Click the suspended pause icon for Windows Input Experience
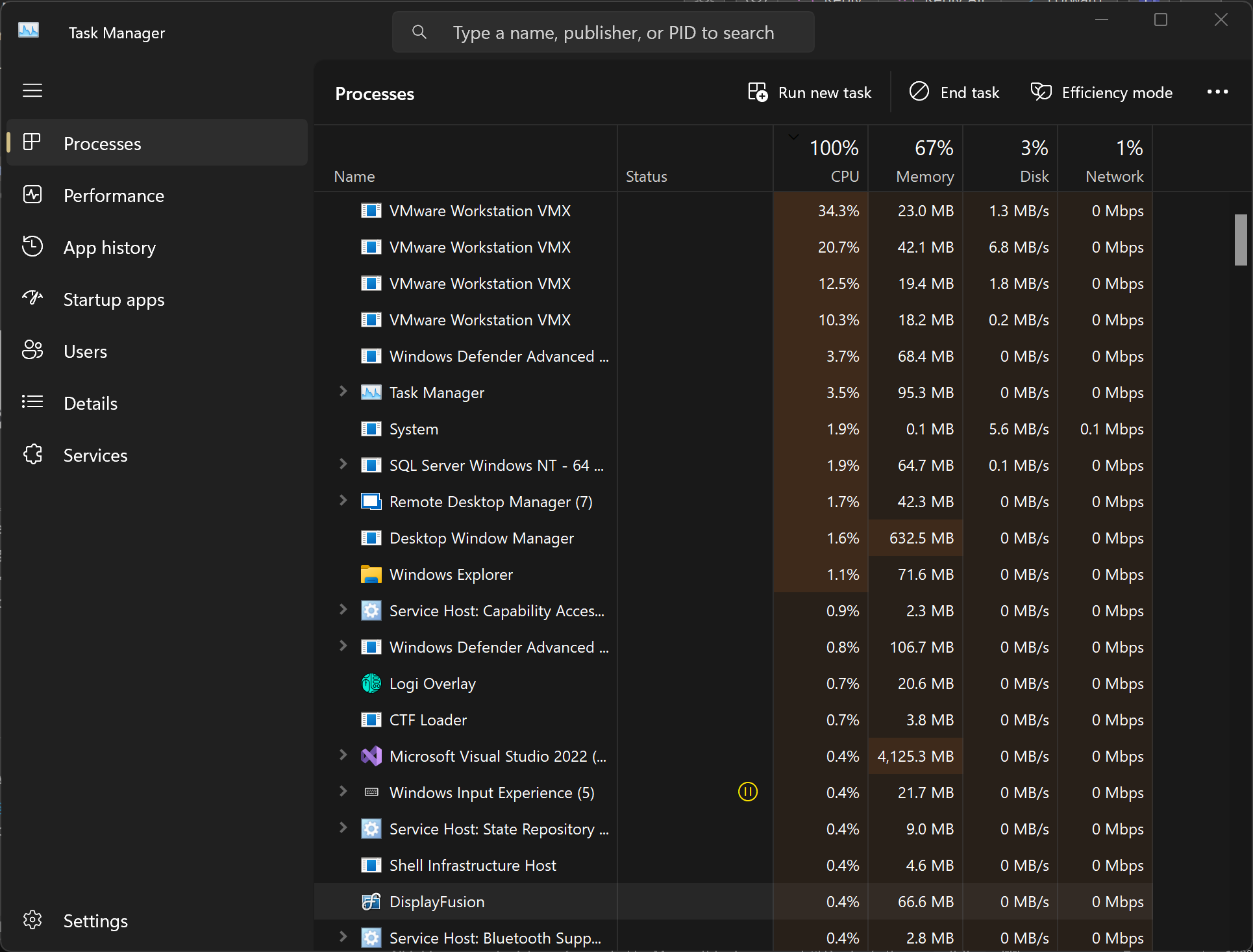This screenshot has width=1253, height=952. [x=748, y=792]
